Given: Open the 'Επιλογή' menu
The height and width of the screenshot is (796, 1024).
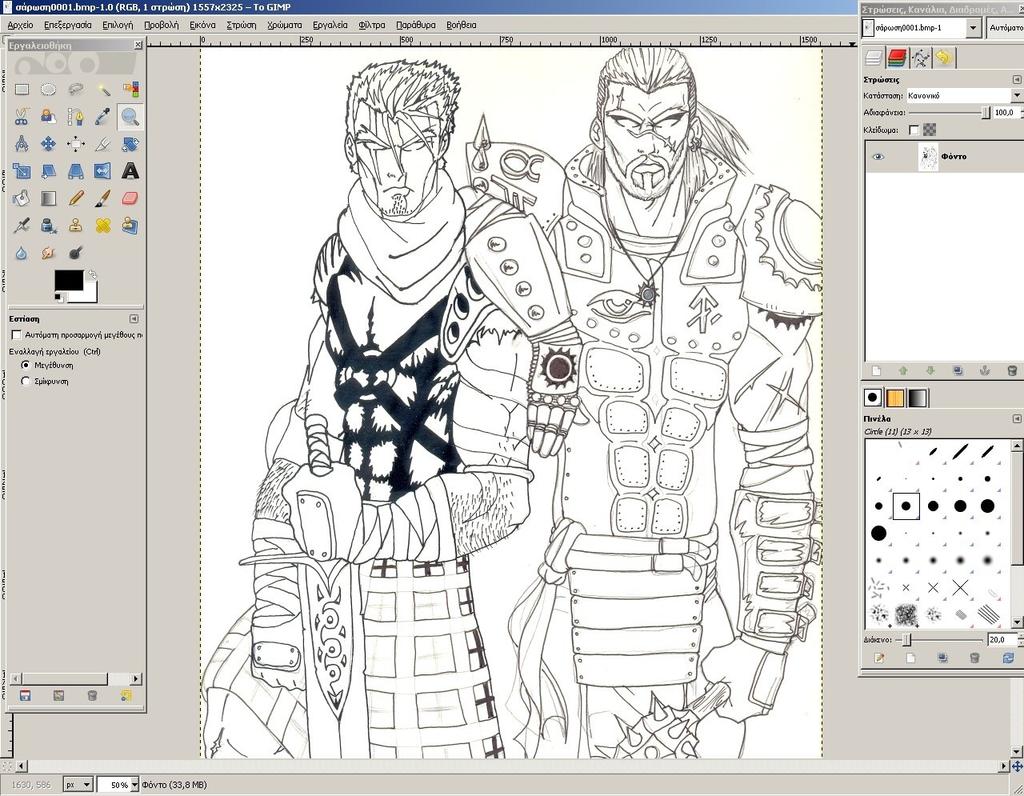Looking at the screenshot, I should click(x=118, y=25).
